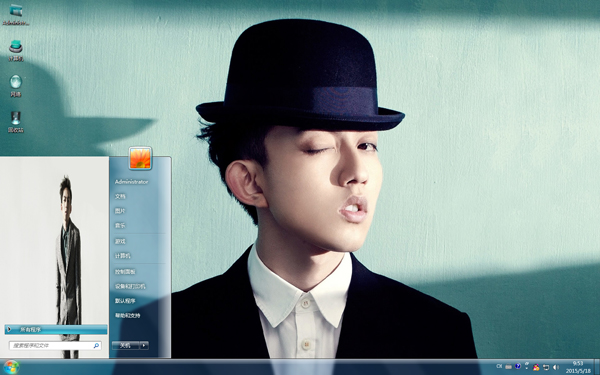
Task: Open the QQ penguin tray icon
Action: (536, 367)
